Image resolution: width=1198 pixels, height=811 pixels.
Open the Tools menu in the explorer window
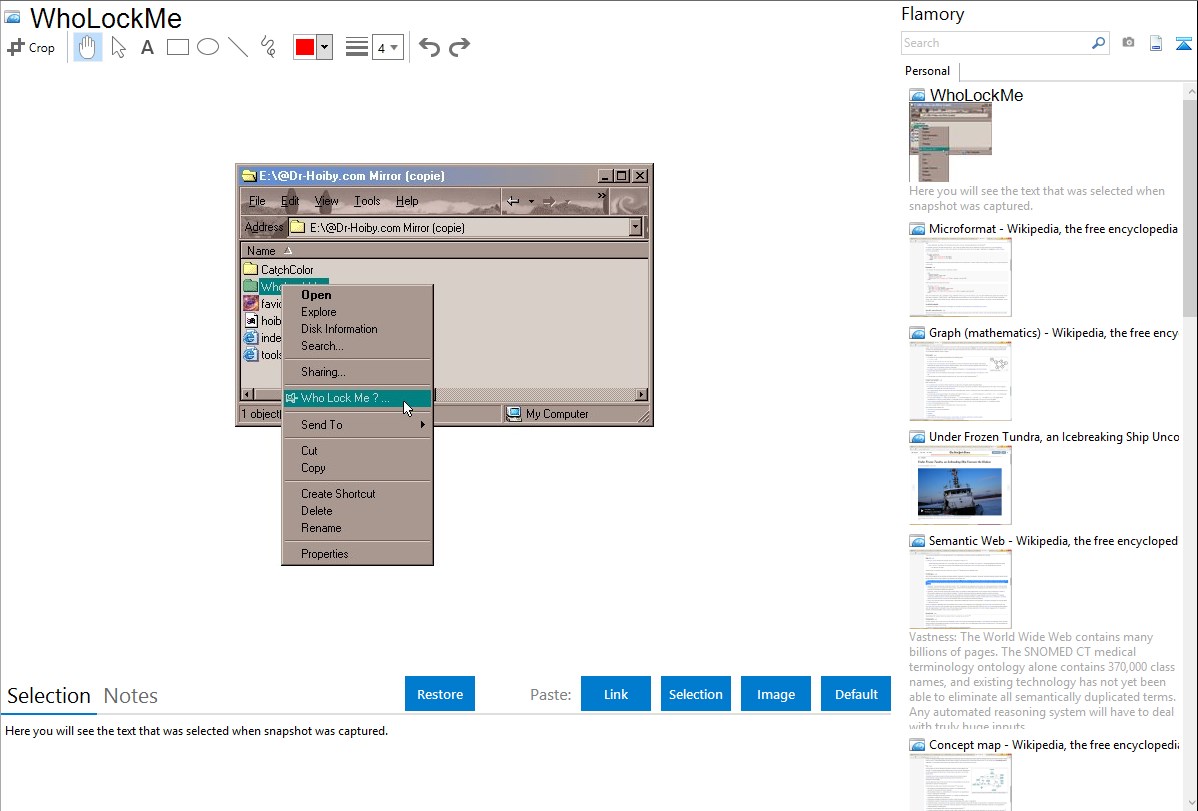367,201
